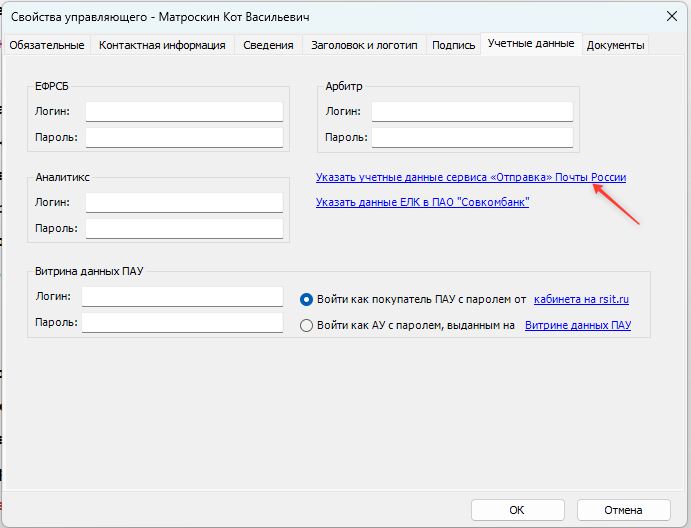Open the Контактная информация tab
Image resolution: width=691 pixels, height=528 pixels.
click(x=162, y=45)
